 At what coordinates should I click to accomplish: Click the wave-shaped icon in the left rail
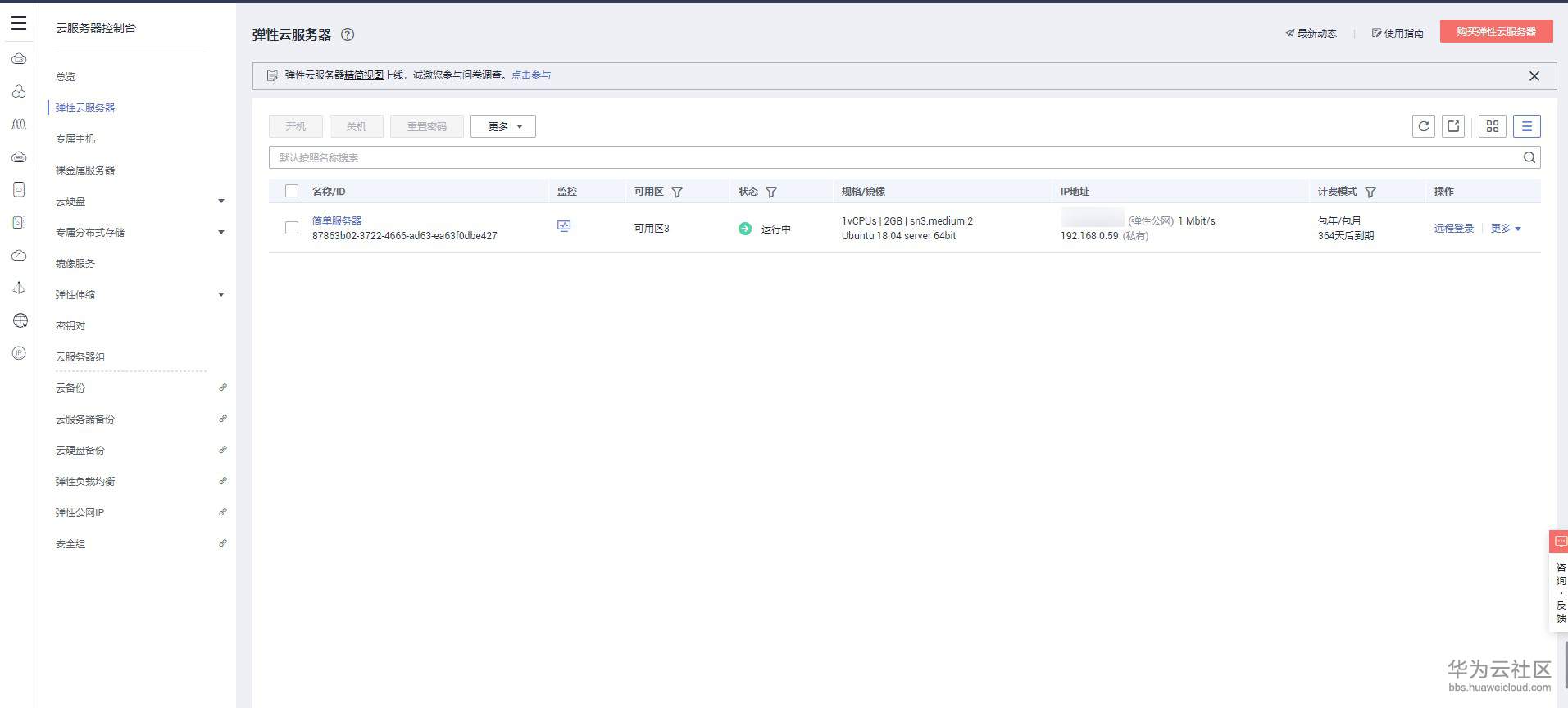(x=19, y=124)
